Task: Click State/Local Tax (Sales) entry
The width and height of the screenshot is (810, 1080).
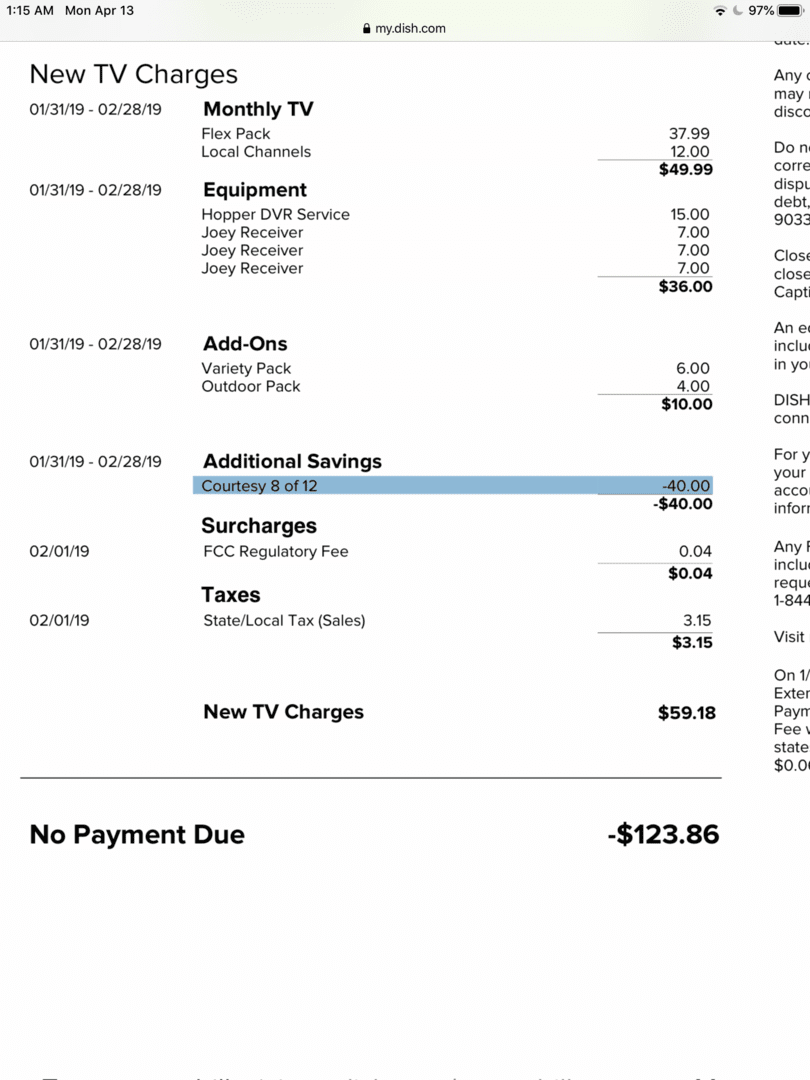Action: pyautogui.click(x=284, y=621)
